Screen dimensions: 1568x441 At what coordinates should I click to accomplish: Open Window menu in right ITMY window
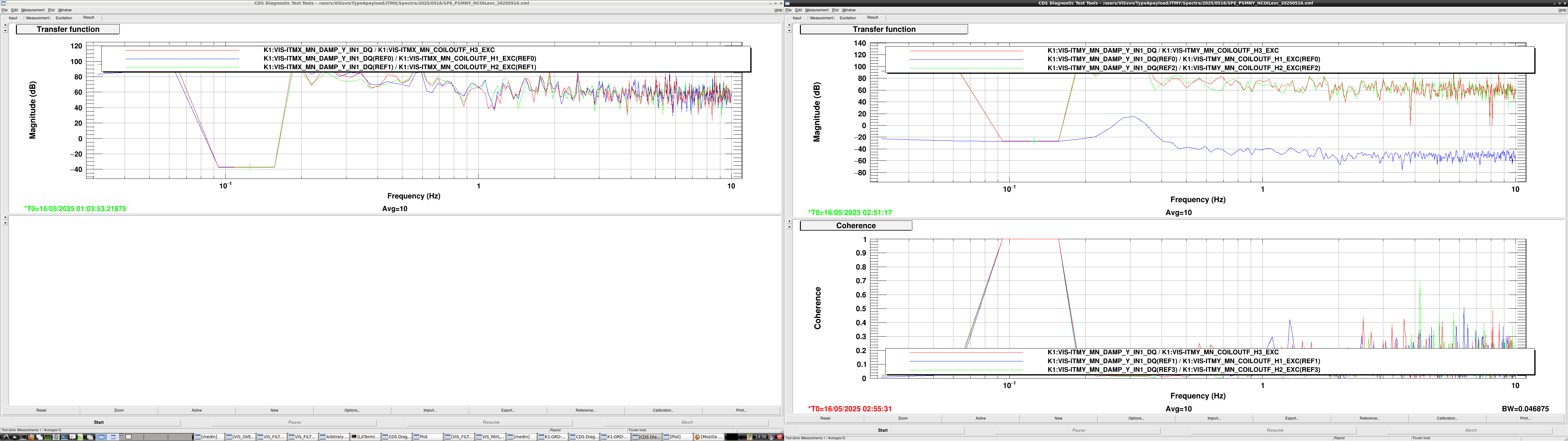point(849,10)
